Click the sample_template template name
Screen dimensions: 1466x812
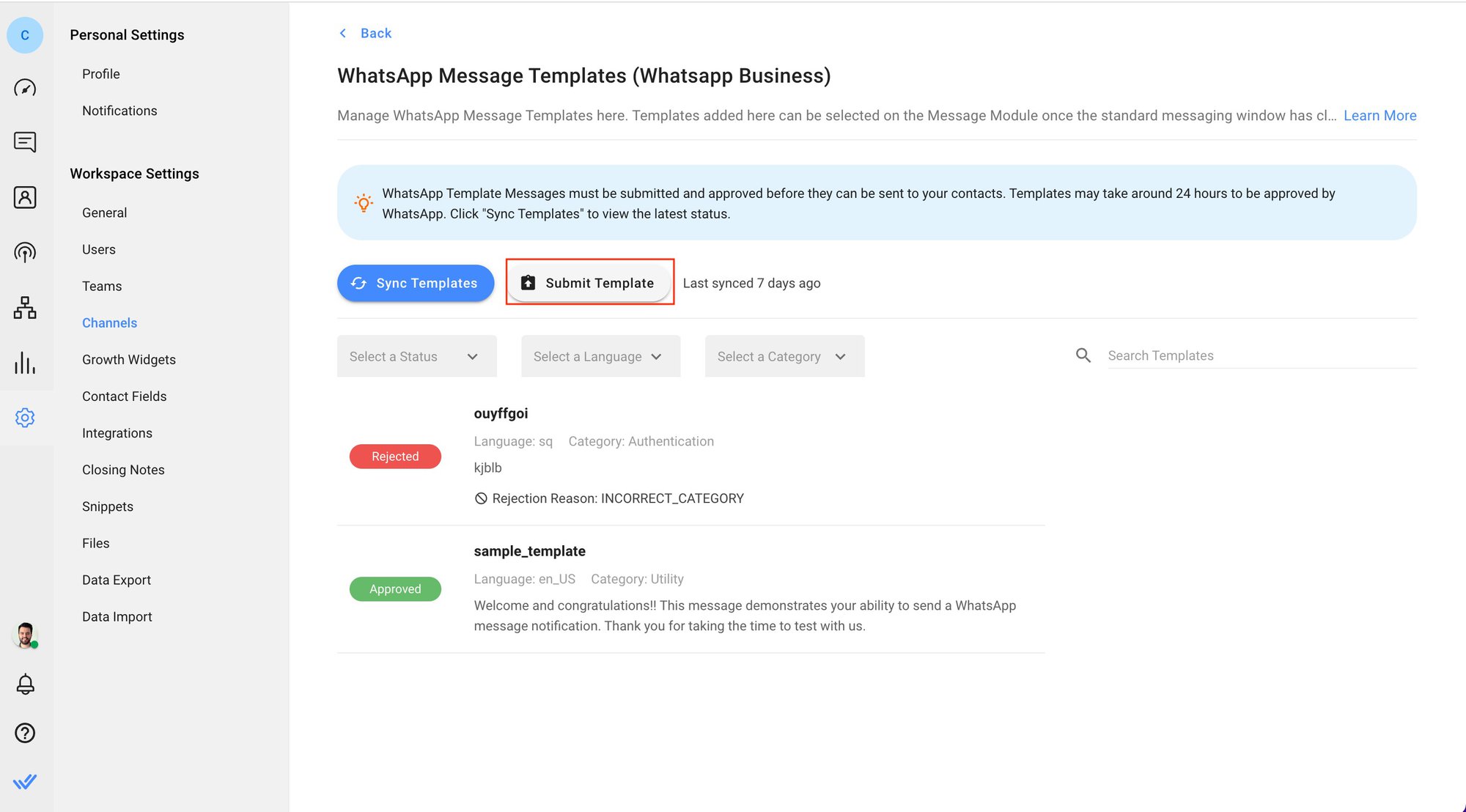(x=529, y=551)
